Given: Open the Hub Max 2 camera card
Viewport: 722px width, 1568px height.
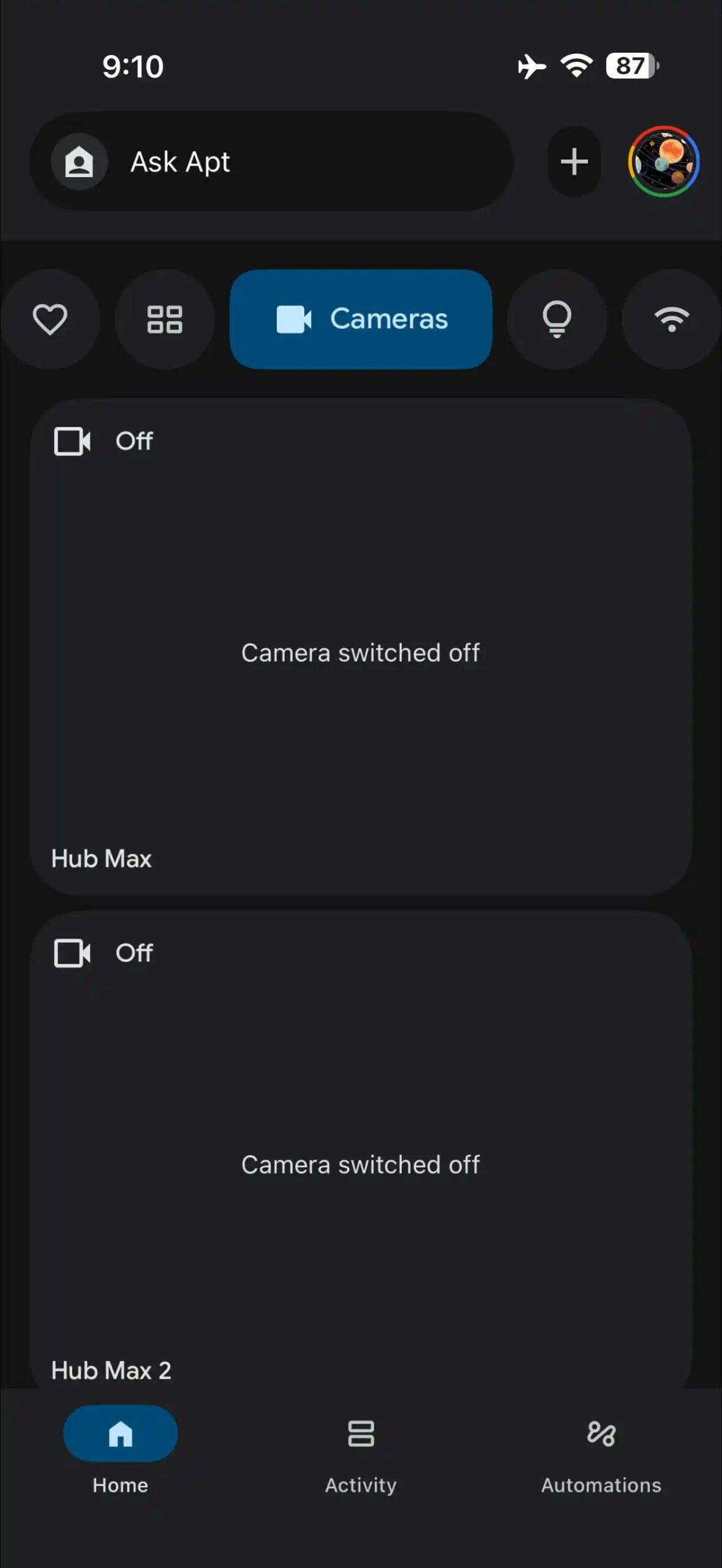Looking at the screenshot, I should (x=361, y=1165).
